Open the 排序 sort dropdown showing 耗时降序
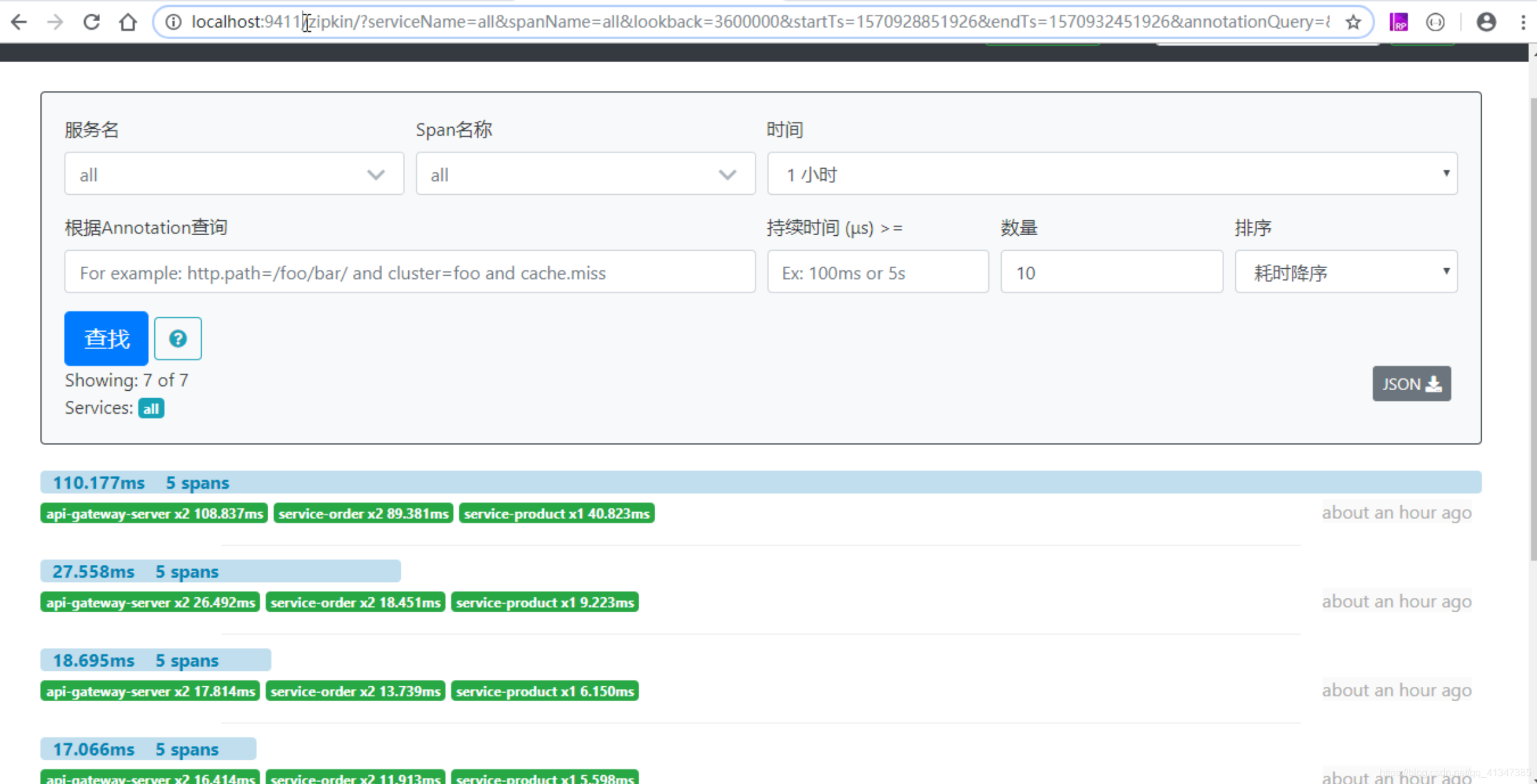Screen dimensions: 1537x784 [1346, 272]
